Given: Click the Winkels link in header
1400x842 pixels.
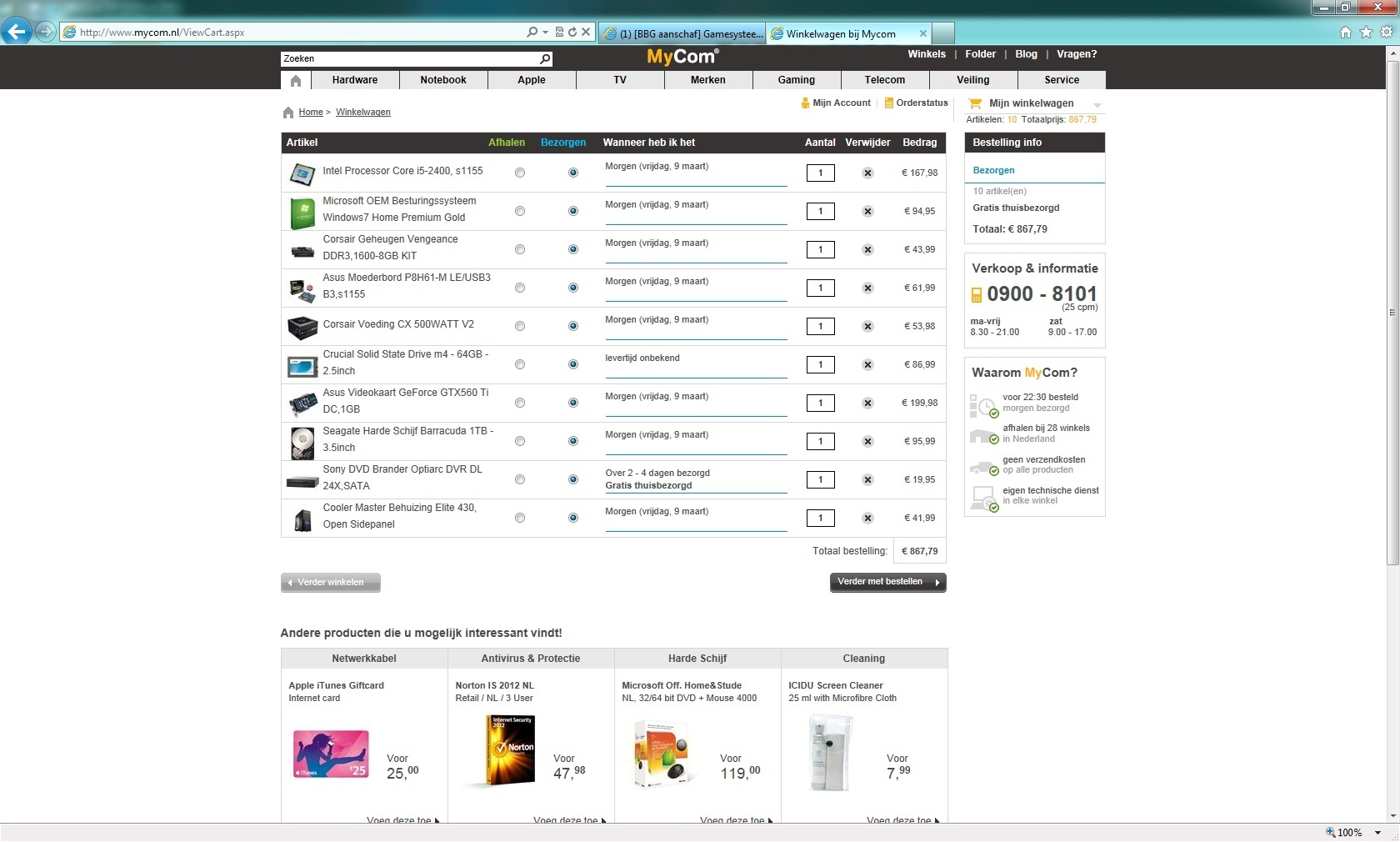Looking at the screenshot, I should pos(927,54).
